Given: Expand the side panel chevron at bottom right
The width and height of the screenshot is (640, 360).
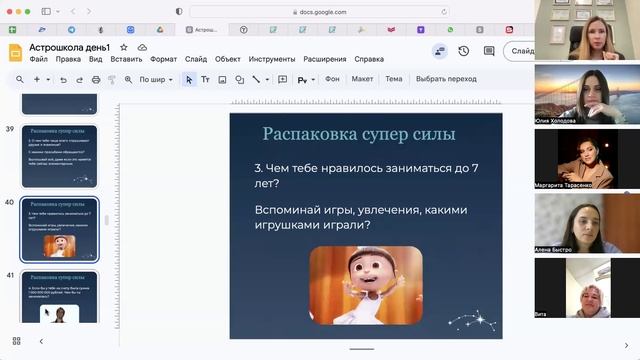Looking at the screenshot, I should [x=627, y=346].
